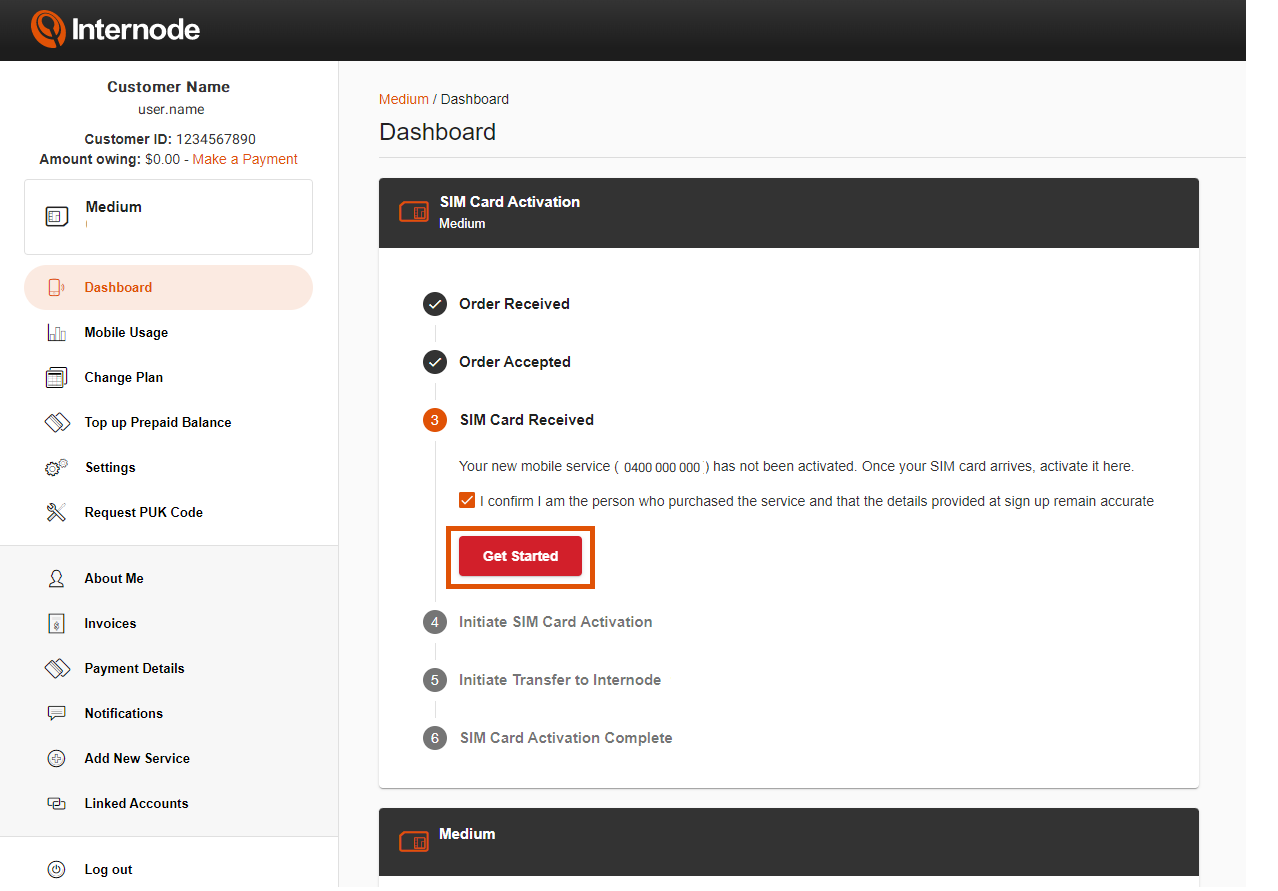Click the SIM Card Received step title
Image resolution: width=1278 pixels, height=891 pixels.
527,420
